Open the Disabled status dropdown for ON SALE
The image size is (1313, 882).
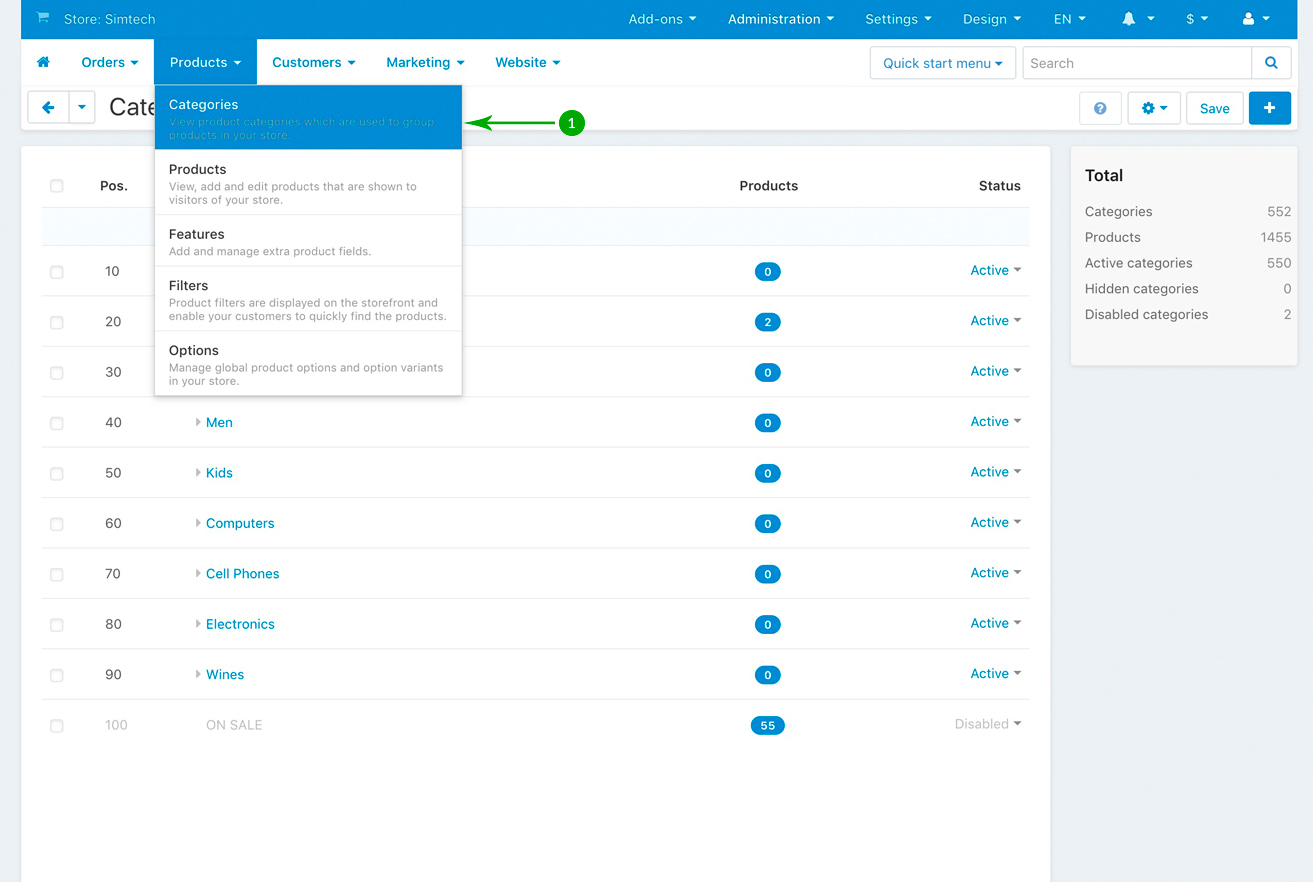click(987, 724)
